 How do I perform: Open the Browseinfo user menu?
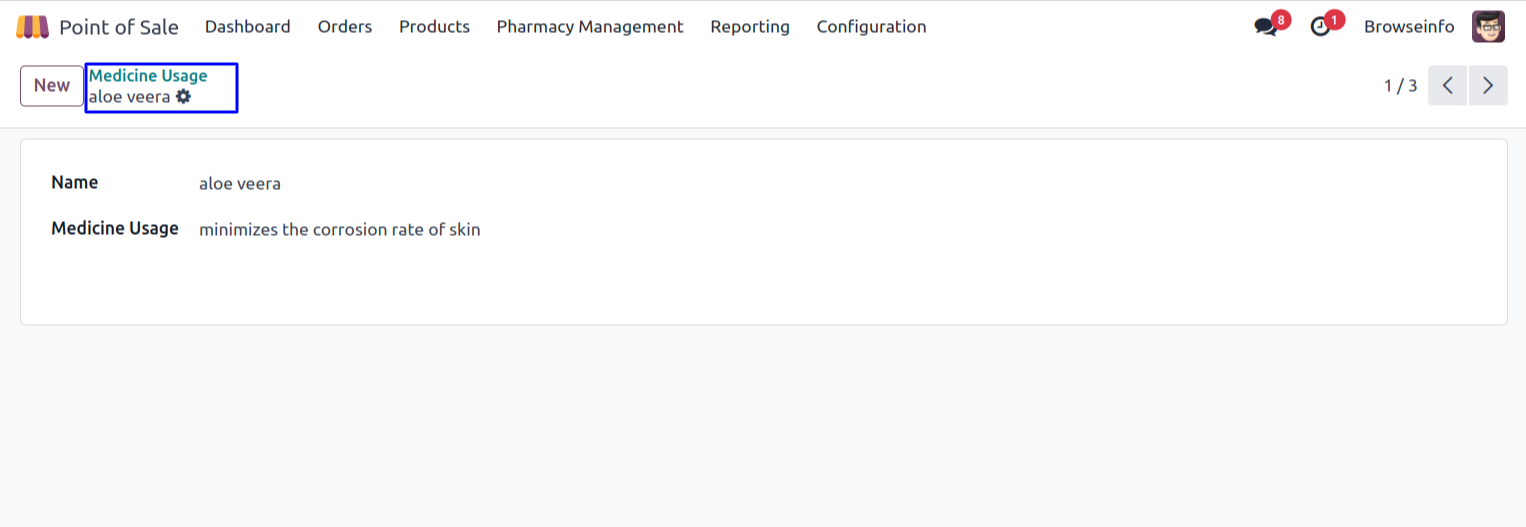point(1409,27)
